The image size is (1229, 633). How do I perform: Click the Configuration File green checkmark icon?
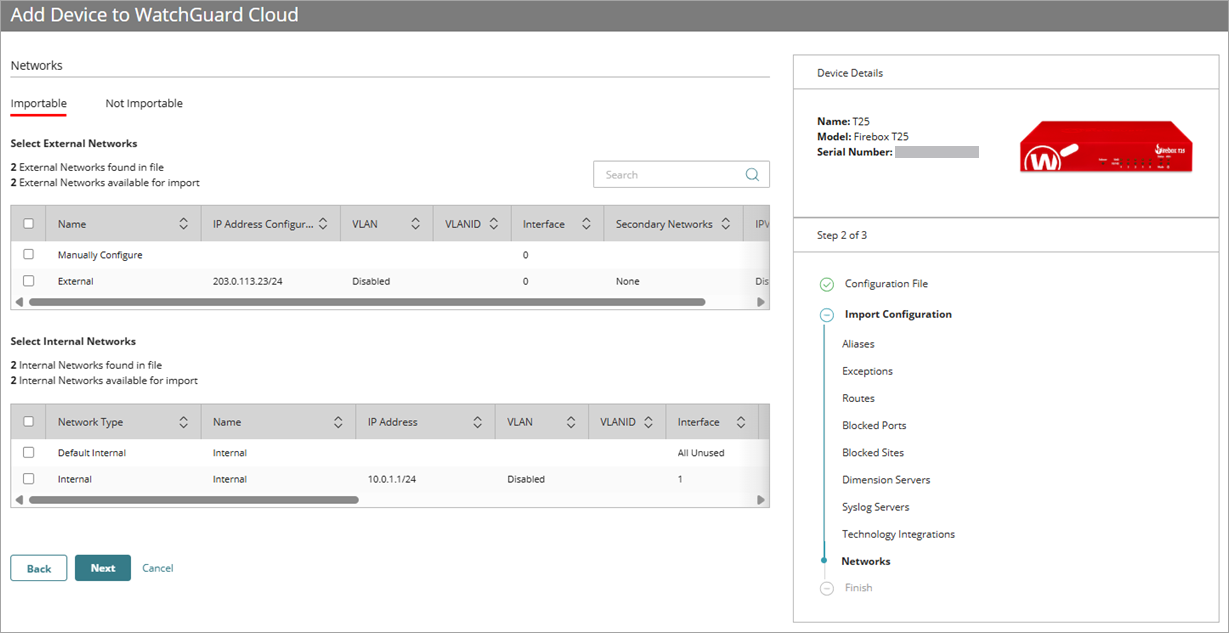coord(827,284)
